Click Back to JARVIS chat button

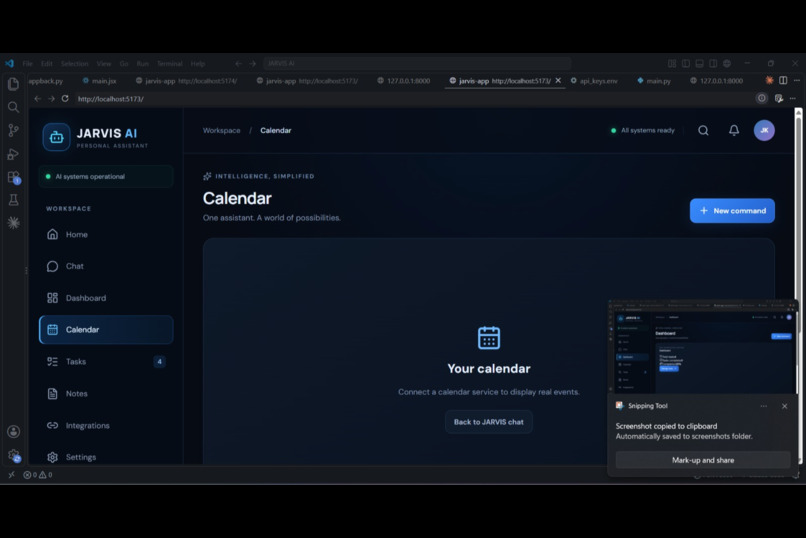[x=489, y=422]
